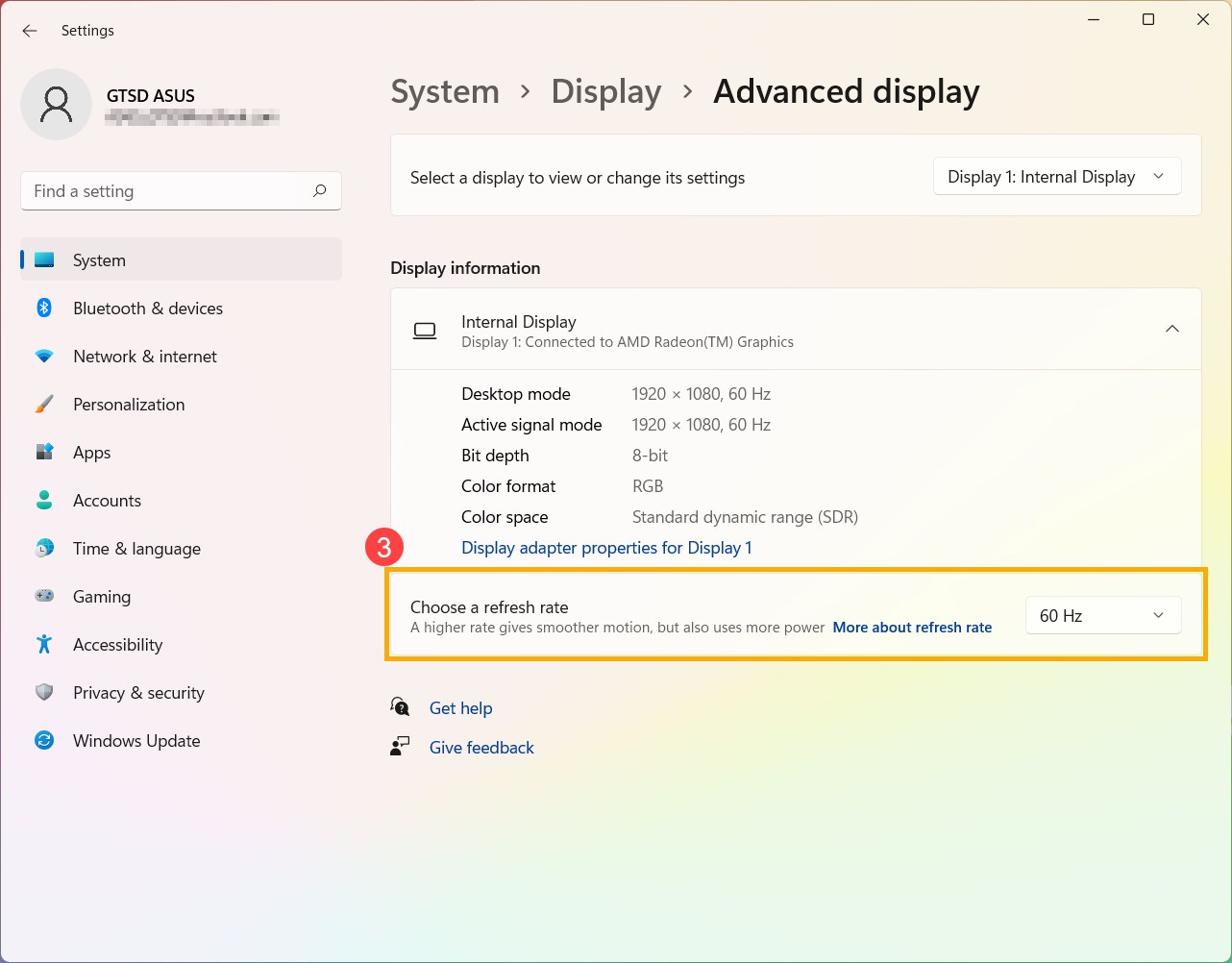Click the Accounts person icon
This screenshot has height=963, width=1232.
pyautogui.click(x=44, y=500)
